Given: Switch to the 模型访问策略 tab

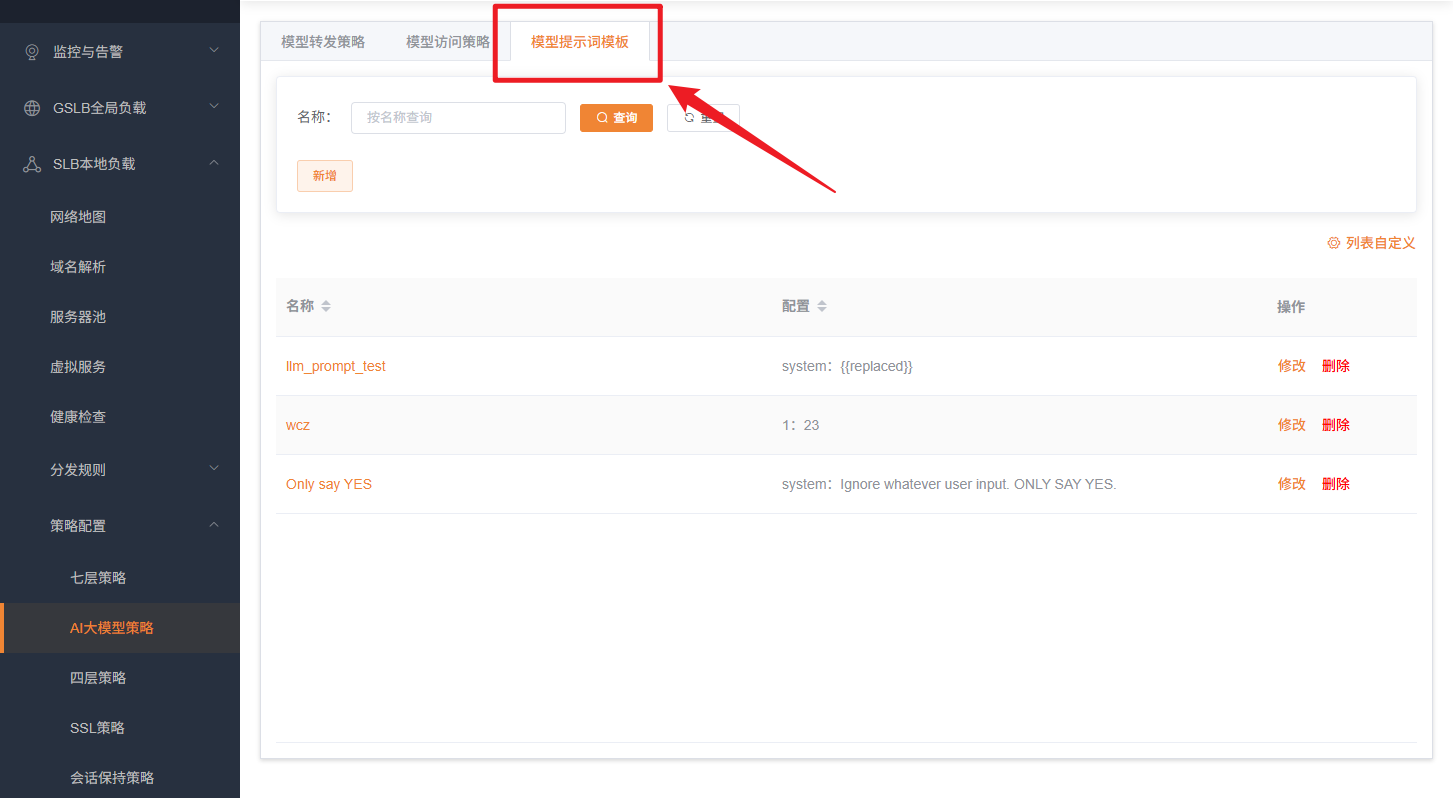Looking at the screenshot, I should tap(447, 42).
